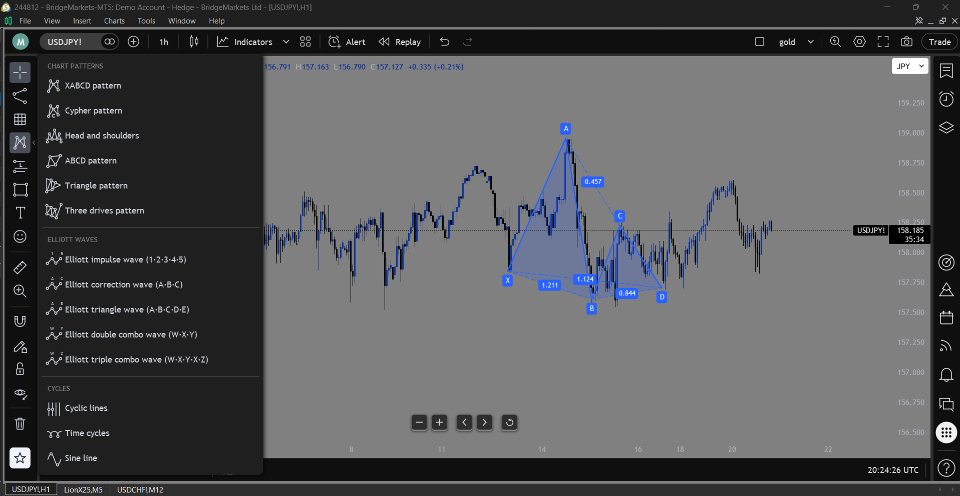Open the notifications bell panel
The image size is (960, 496).
pos(946,375)
